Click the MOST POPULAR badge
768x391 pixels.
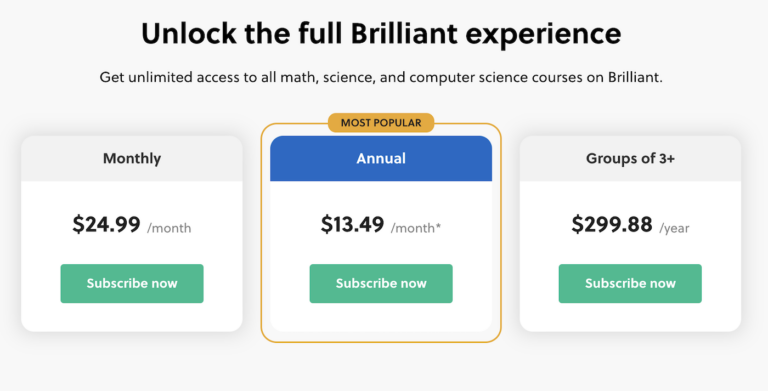381,122
